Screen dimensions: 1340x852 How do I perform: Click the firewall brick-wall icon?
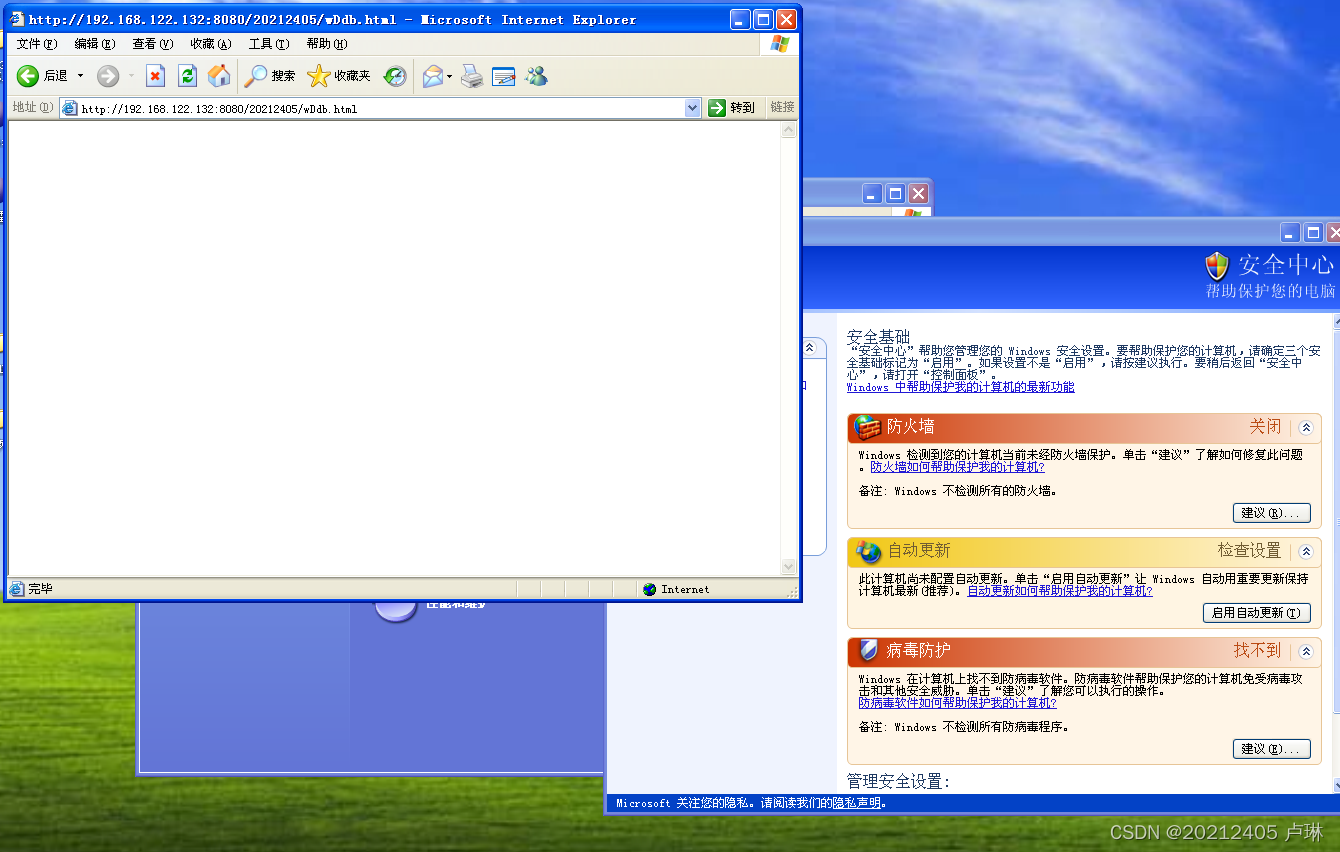pyautogui.click(x=866, y=427)
